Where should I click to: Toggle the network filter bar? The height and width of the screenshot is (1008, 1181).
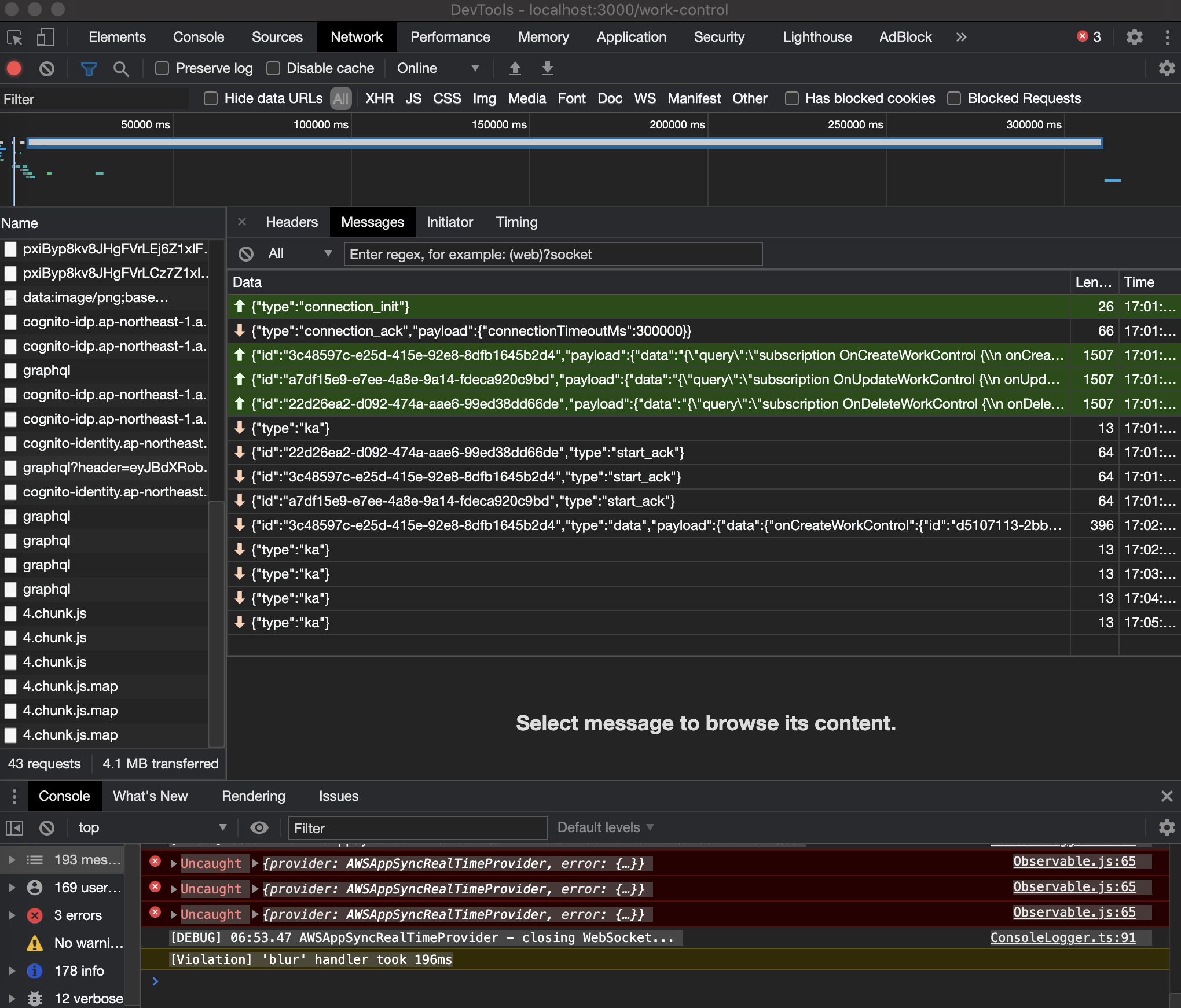pyautogui.click(x=89, y=68)
